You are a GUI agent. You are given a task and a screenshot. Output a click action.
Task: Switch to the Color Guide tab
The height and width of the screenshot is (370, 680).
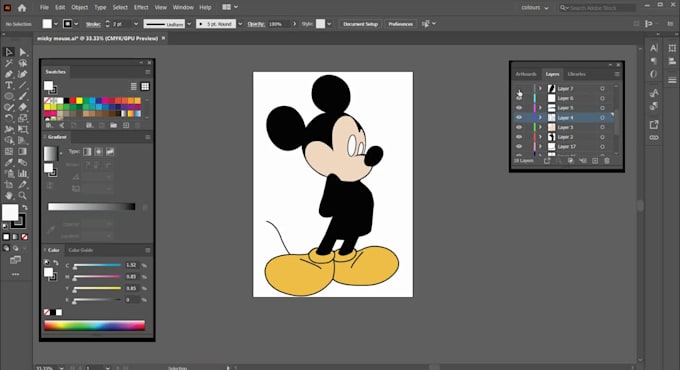point(81,250)
